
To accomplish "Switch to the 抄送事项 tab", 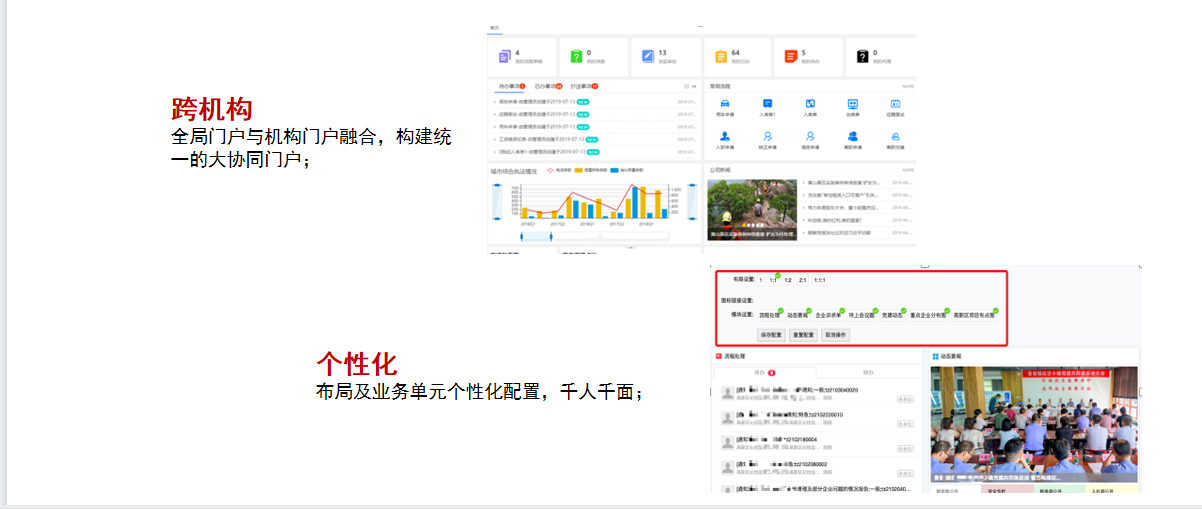I will (x=584, y=87).
